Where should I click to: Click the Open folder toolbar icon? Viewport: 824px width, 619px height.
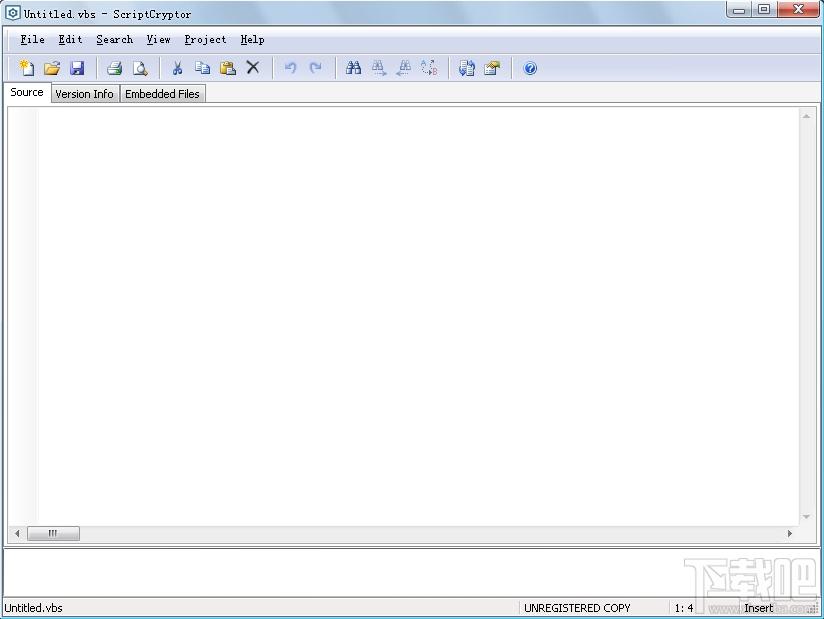click(52, 68)
